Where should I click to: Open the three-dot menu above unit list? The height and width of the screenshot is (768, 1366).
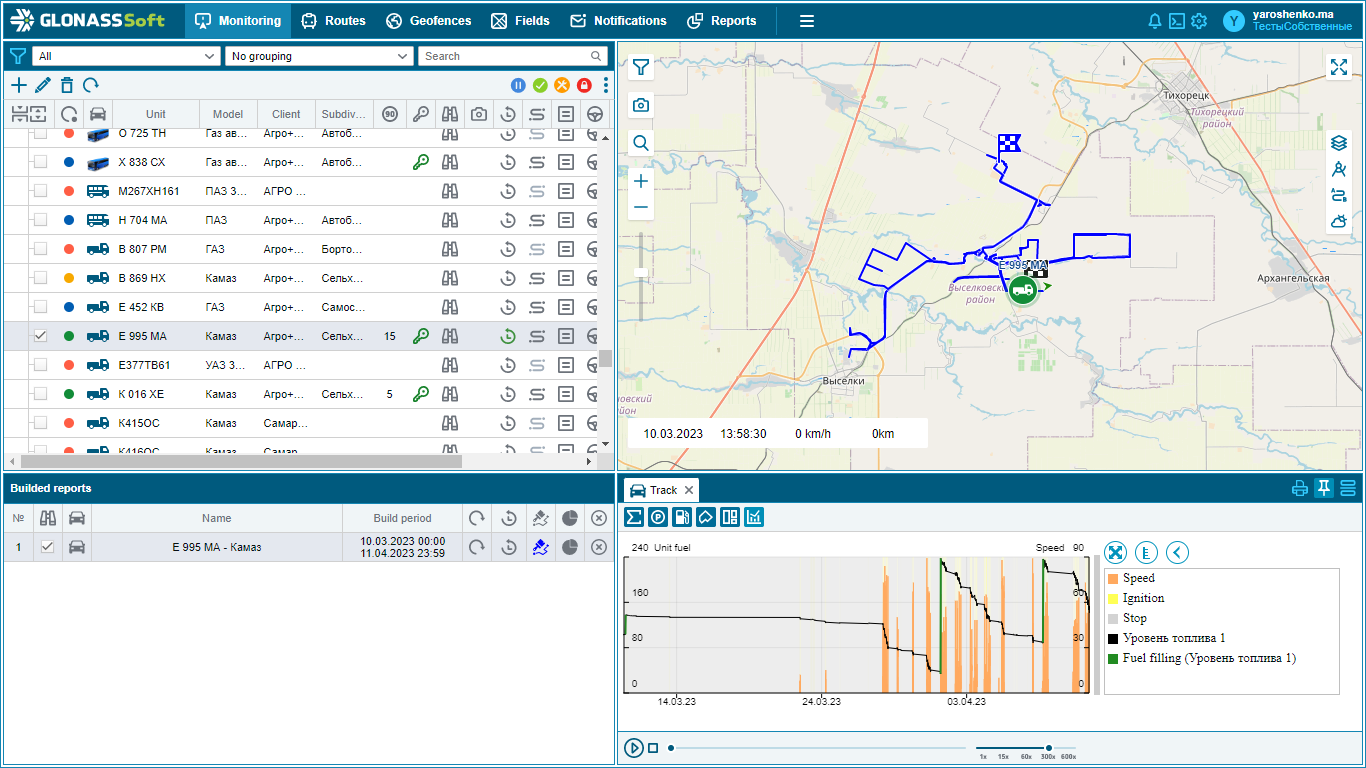[x=605, y=86]
